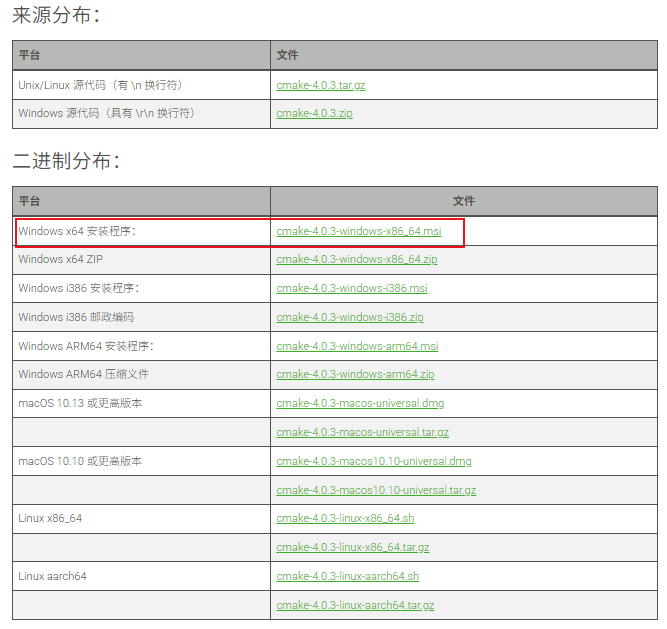Click centered '文件' header in binary table

tap(464, 201)
